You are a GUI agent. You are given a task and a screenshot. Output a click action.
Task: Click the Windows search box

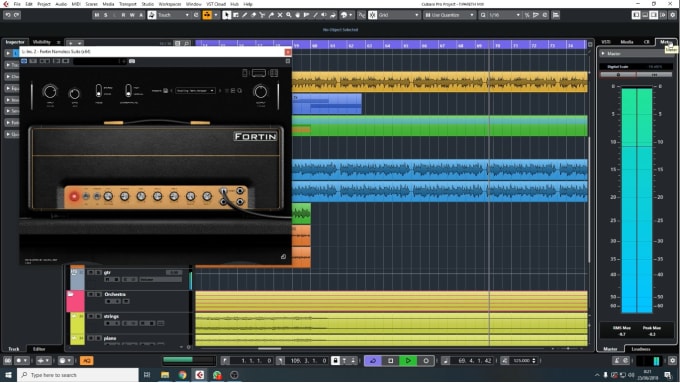(78, 375)
